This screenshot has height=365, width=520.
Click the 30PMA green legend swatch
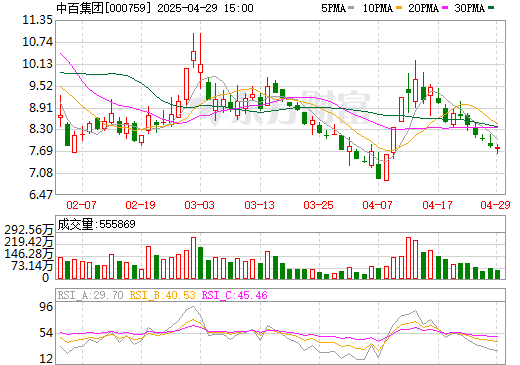[x=491, y=8]
